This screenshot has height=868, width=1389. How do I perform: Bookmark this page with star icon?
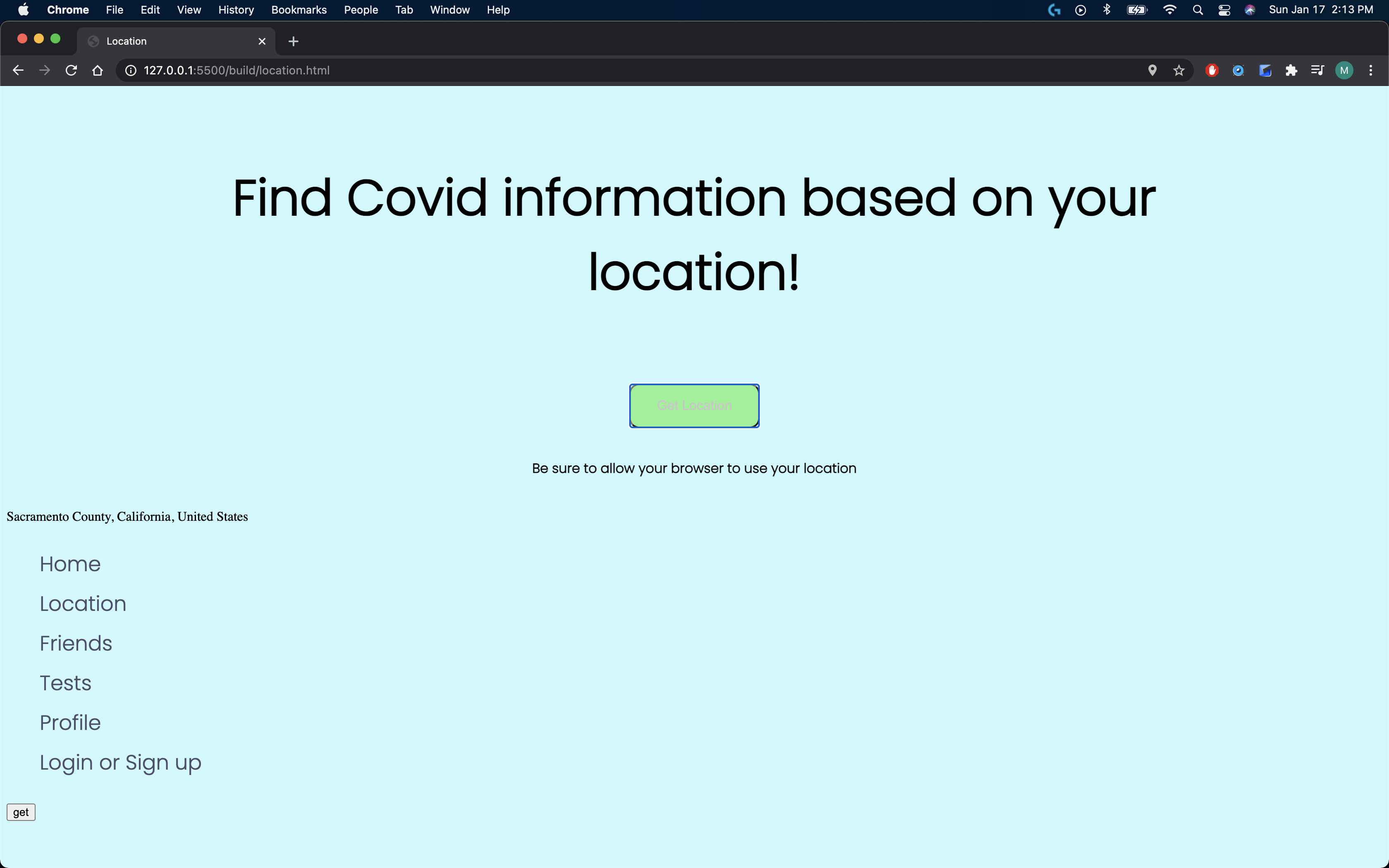click(1179, 70)
